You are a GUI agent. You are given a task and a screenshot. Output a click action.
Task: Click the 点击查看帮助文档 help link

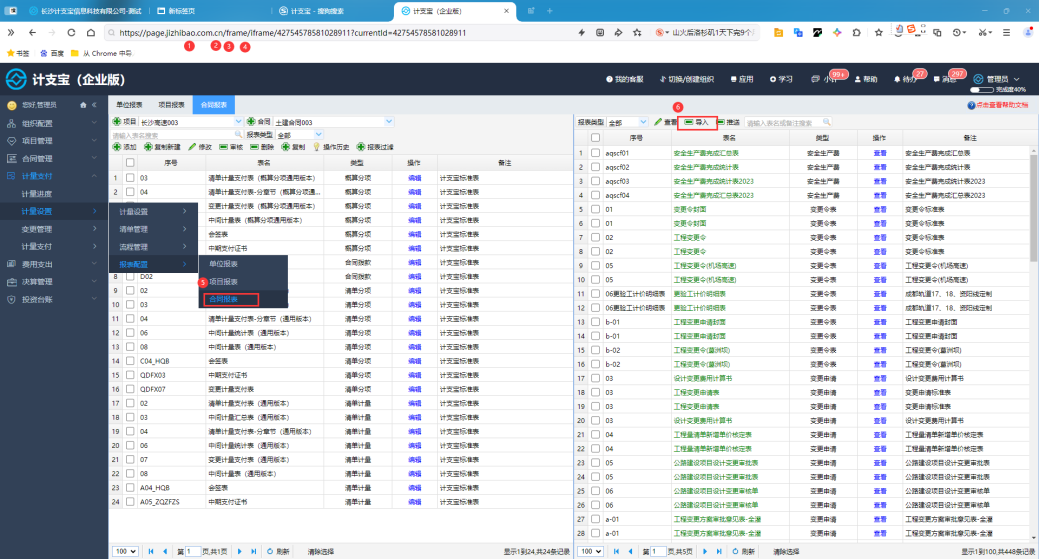tap(1001, 105)
